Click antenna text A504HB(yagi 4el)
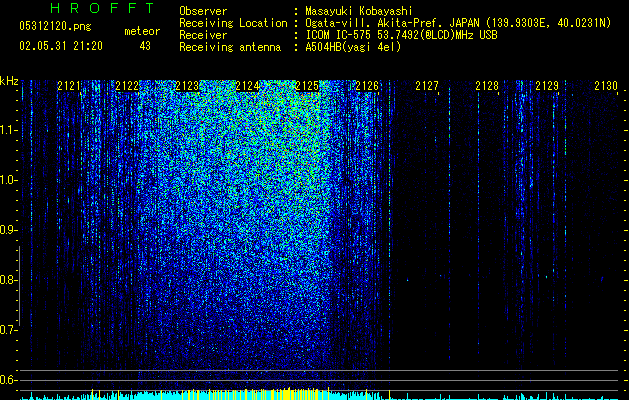629x400 pixels. point(353,47)
